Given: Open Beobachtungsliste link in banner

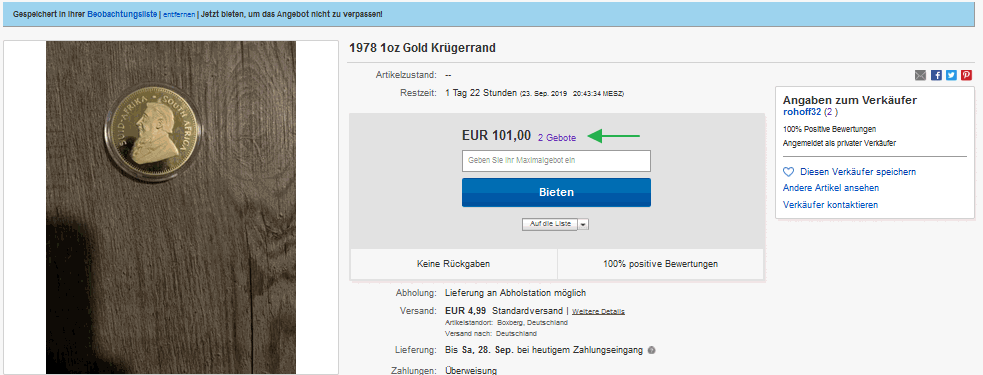Looking at the screenshot, I should (x=122, y=14).
